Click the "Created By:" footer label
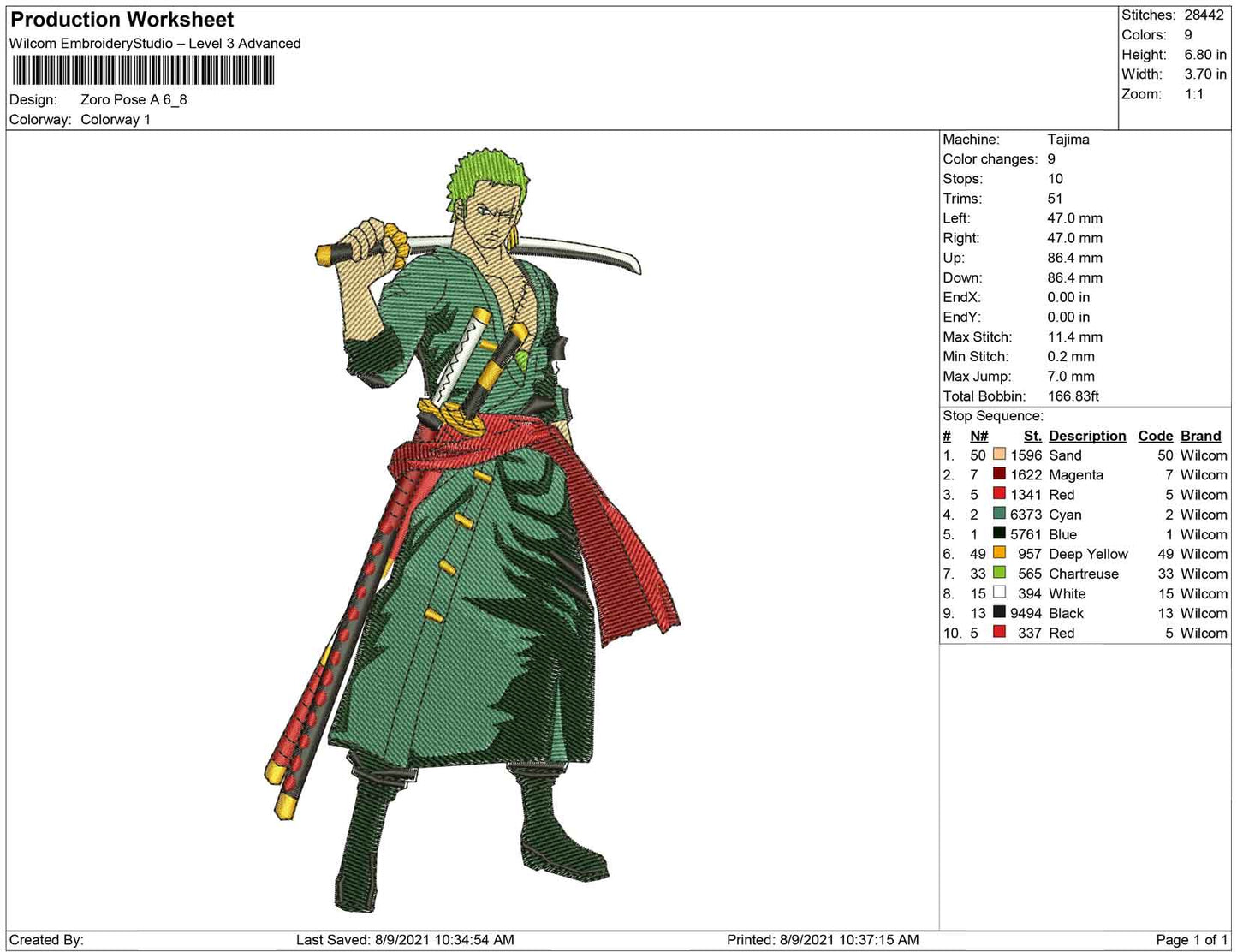1237x952 pixels. click(46, 940)
